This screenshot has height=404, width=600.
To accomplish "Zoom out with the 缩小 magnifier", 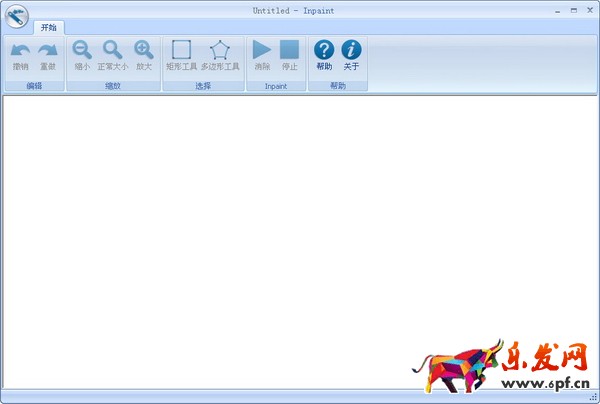I will pyautogui.click(x=82, y=51).
